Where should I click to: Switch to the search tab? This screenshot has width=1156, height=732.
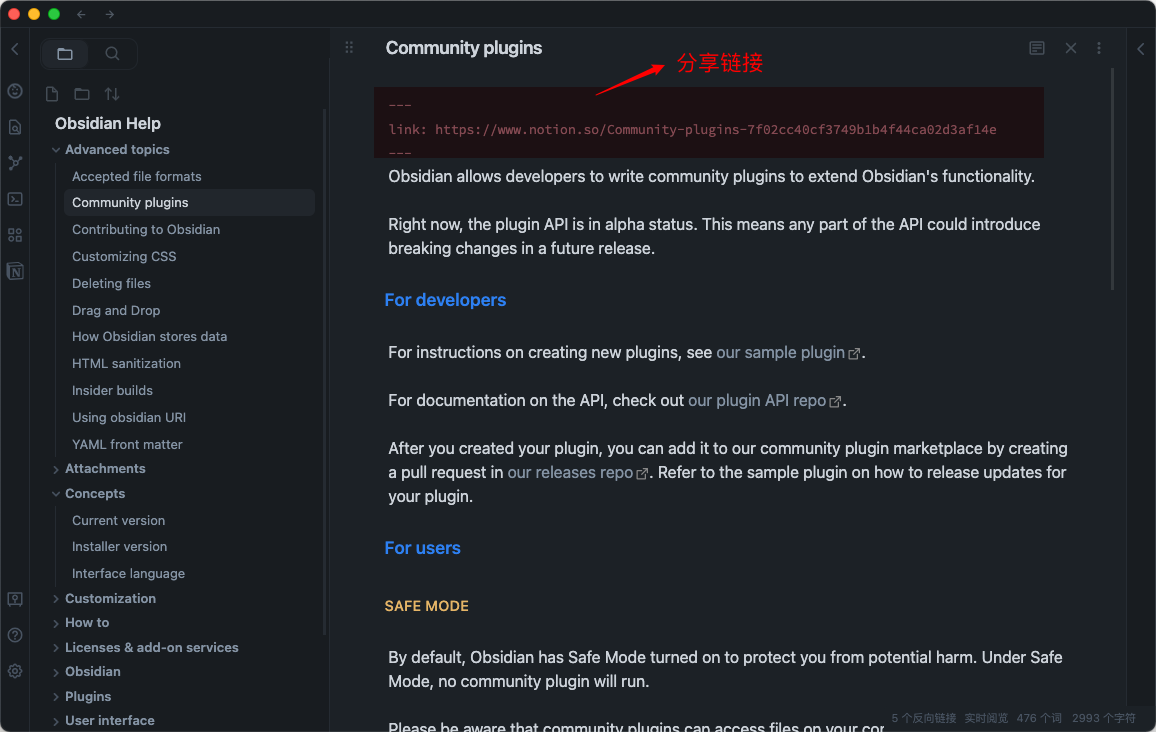(x=112, y=54)
